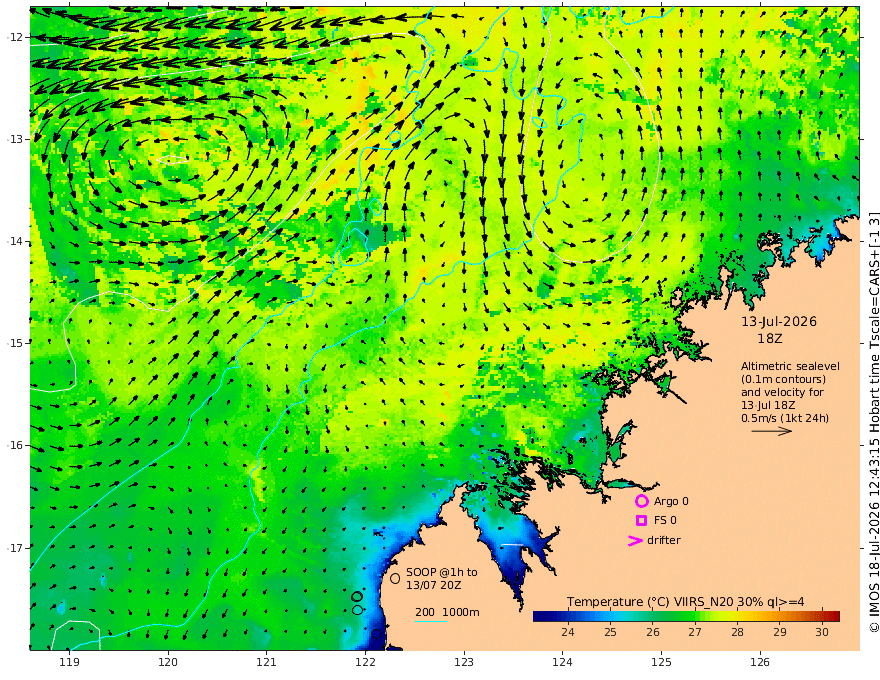Select the "FS 0" legend label

click(665, 521)
